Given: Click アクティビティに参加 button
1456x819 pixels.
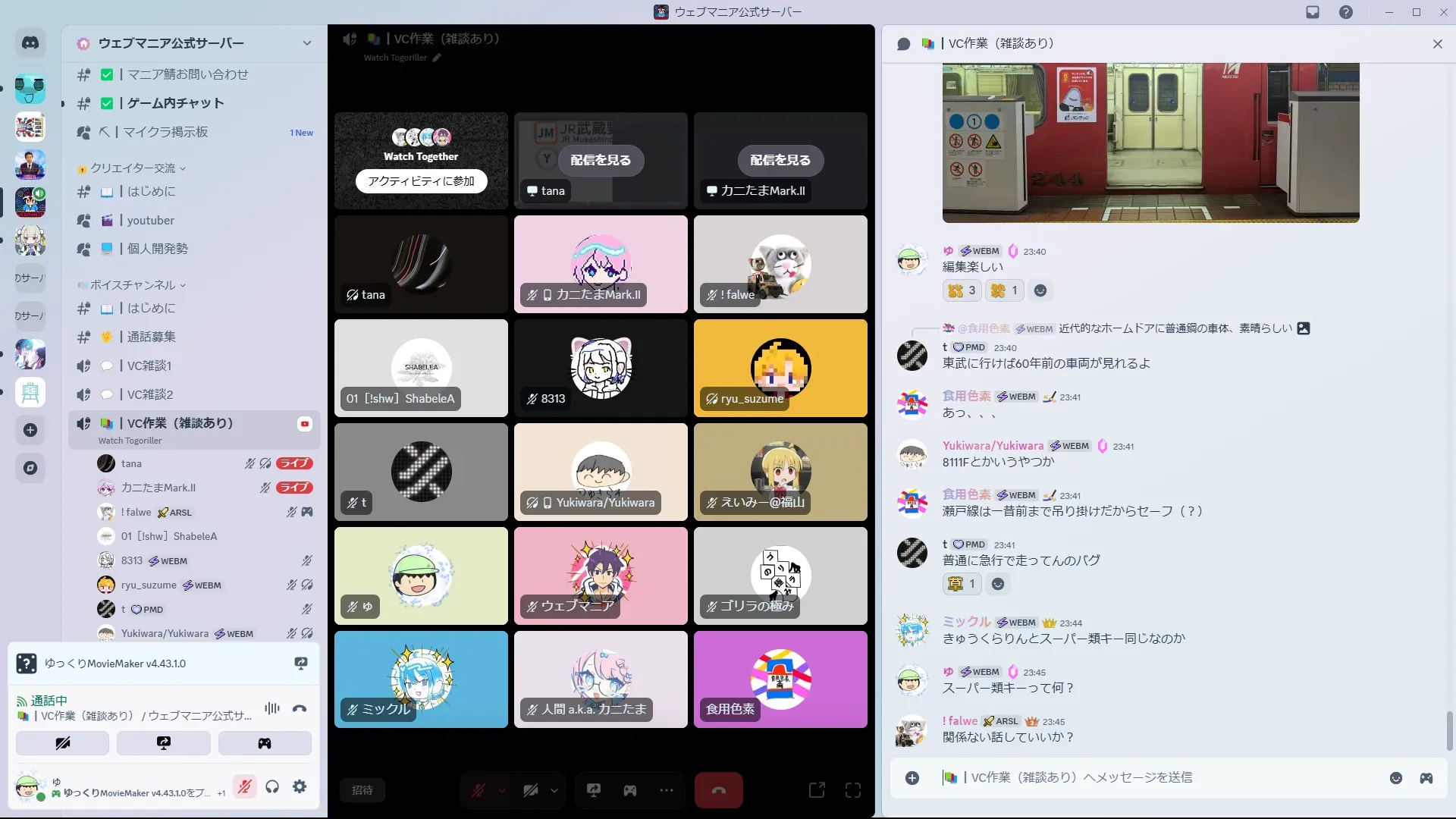Looking at the screenshot, I should click(x=421, y=181).
